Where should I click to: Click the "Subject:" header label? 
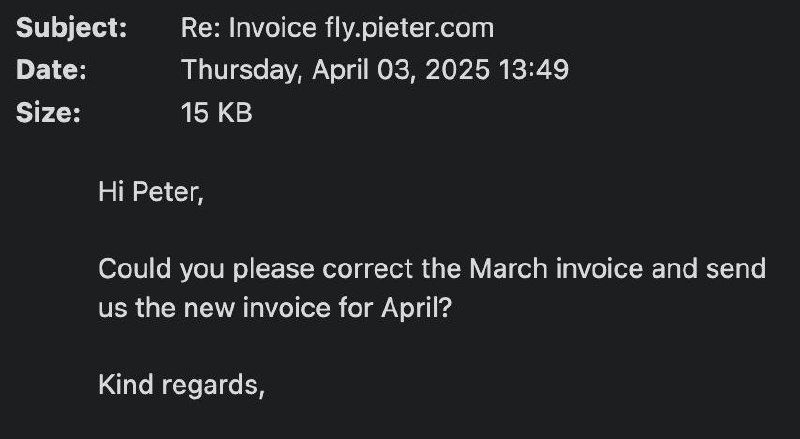[72, 28]
